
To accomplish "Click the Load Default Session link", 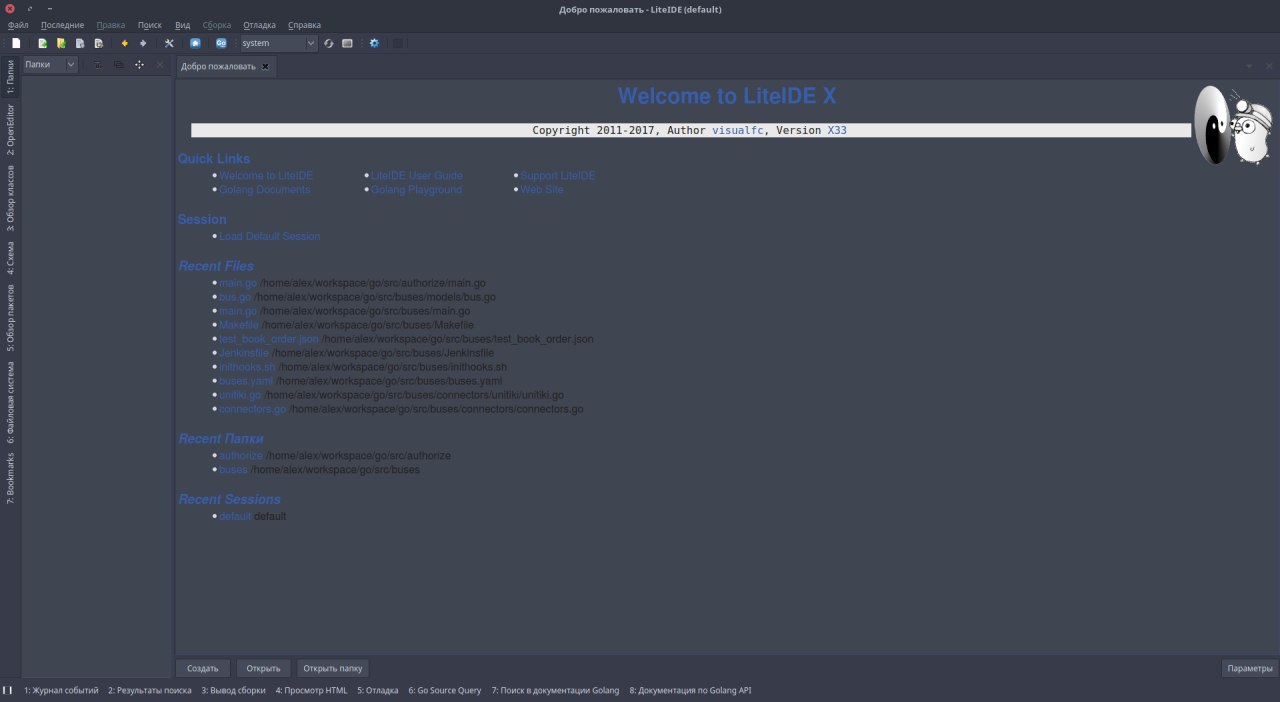I will click(270, 236).
